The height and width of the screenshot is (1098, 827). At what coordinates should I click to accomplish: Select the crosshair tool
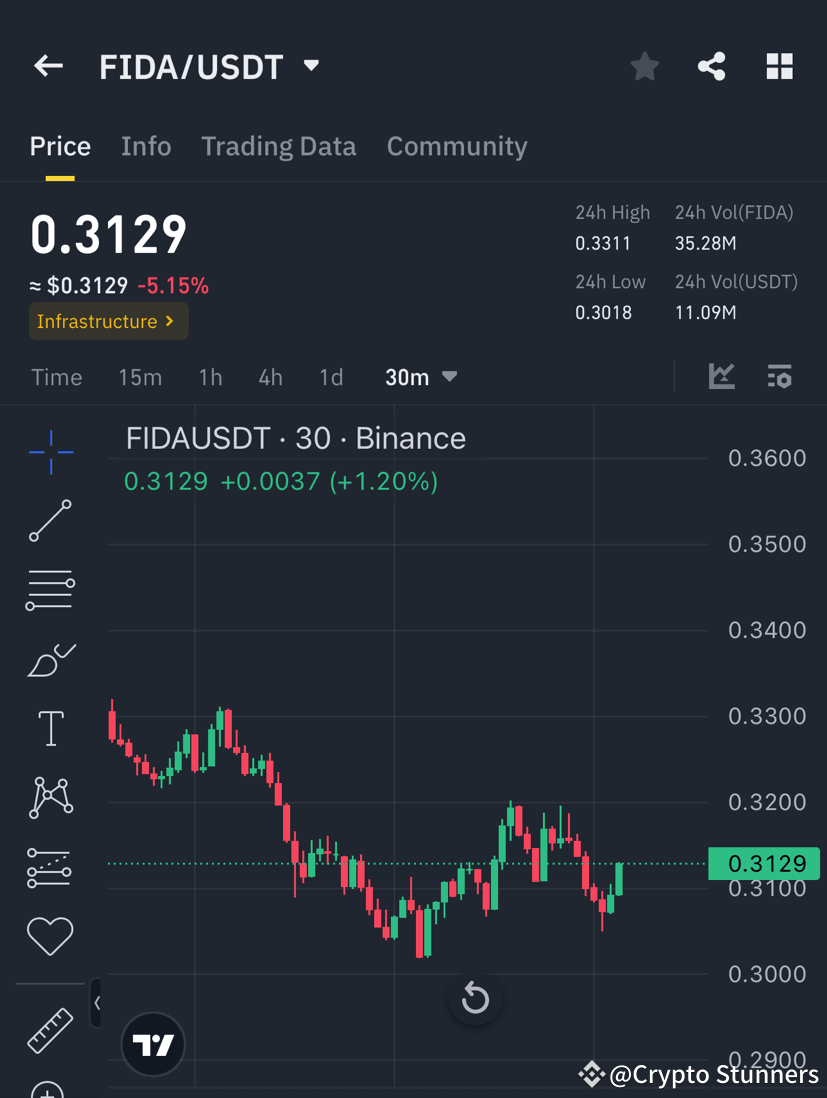coord(50,452)
